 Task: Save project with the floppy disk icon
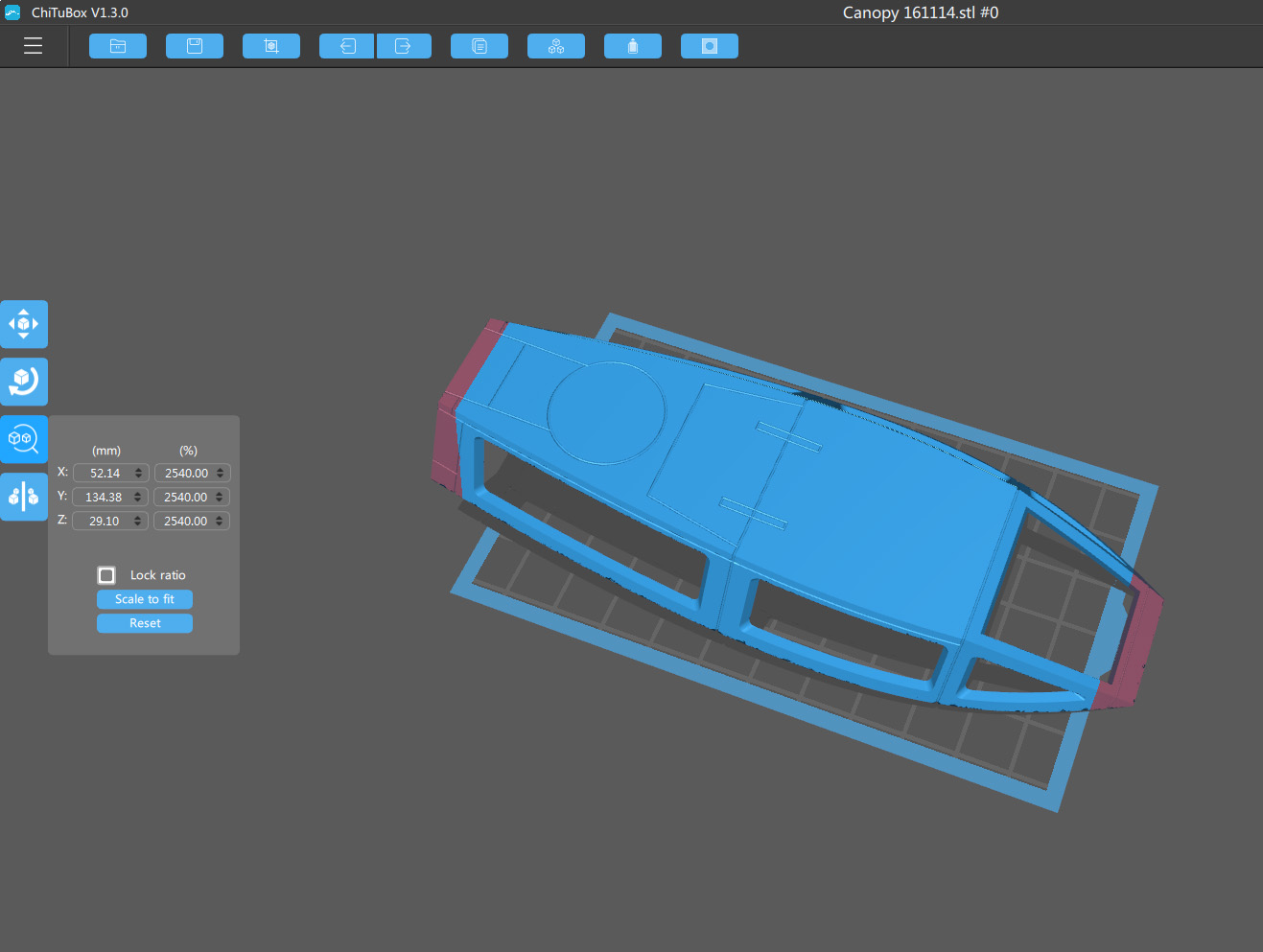click(195, 46)
